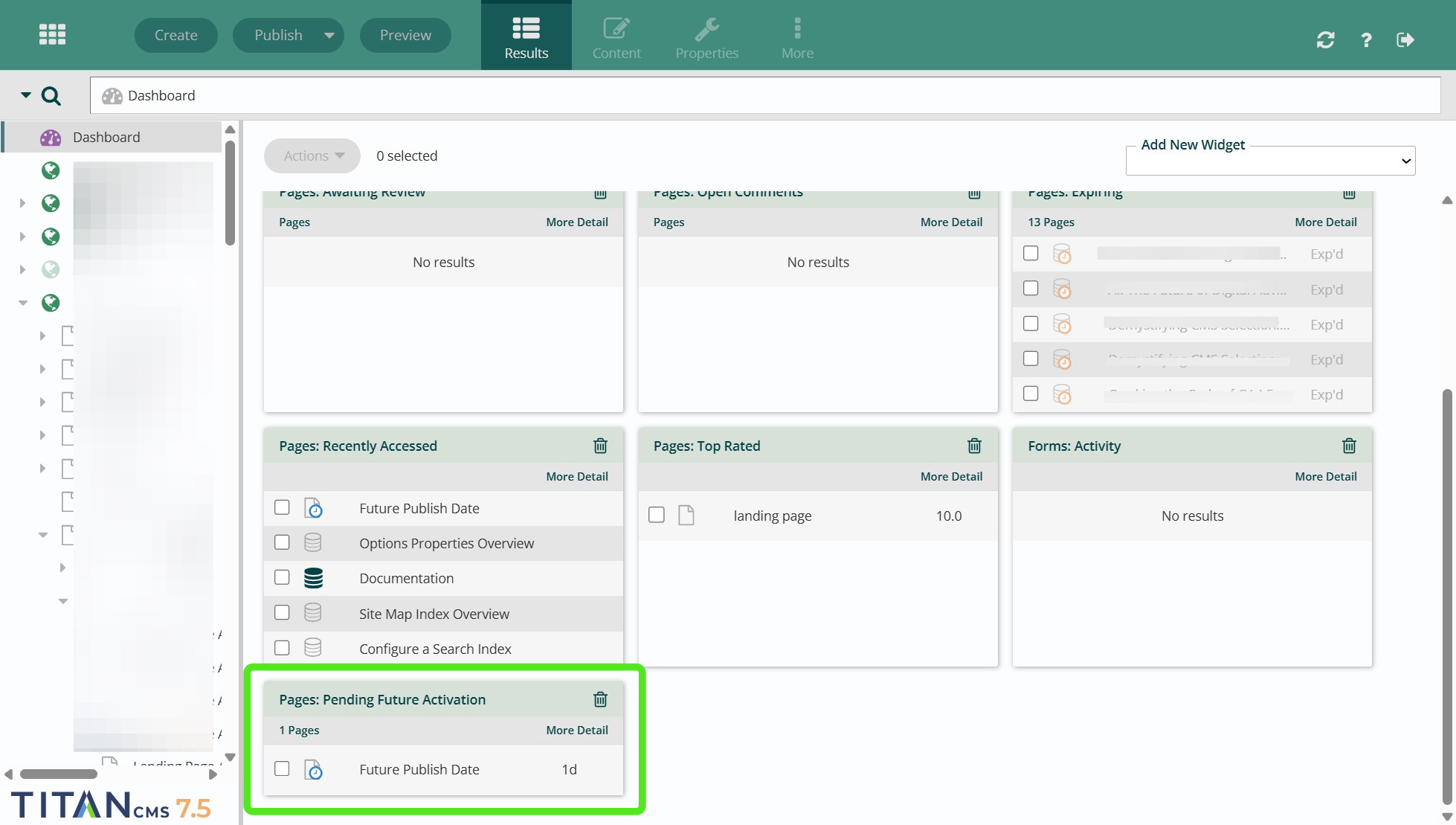This screenshot has height=825, width=1456.
Task: Select the Dashboard tree item
Action: tap(106, 137)
